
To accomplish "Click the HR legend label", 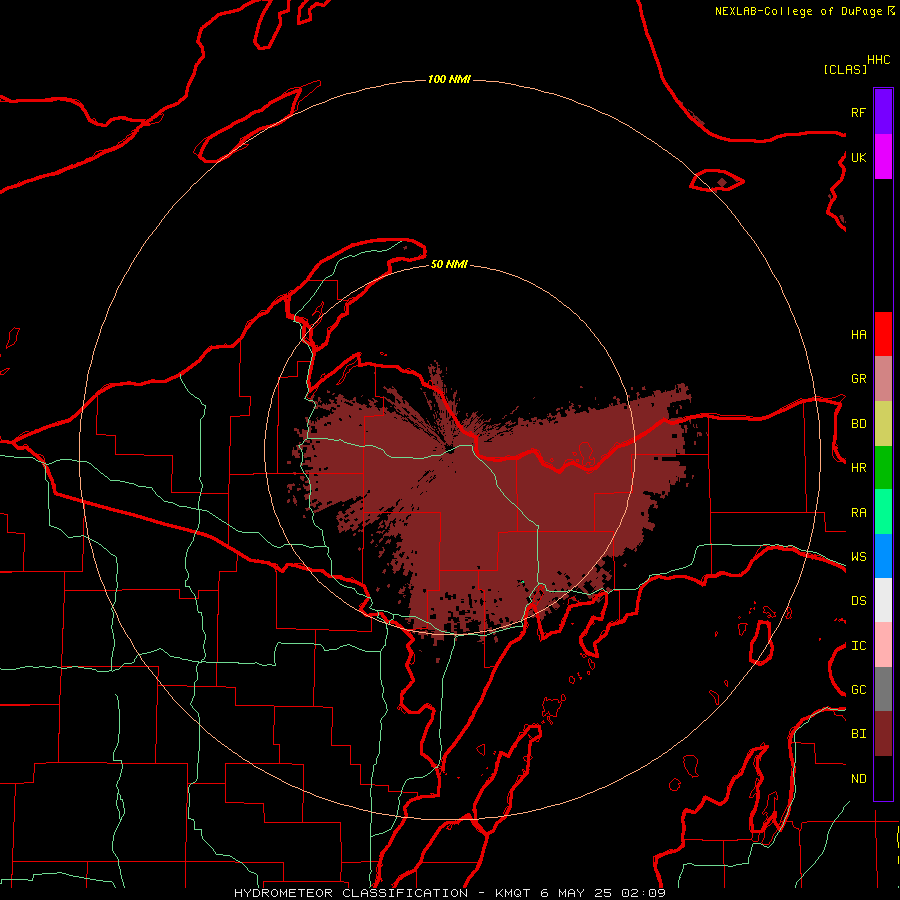I will (x=858, y=468).
